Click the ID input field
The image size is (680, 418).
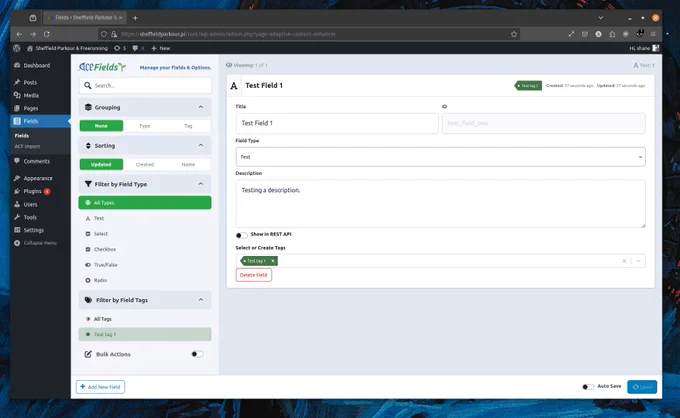[x=543, y=123]
